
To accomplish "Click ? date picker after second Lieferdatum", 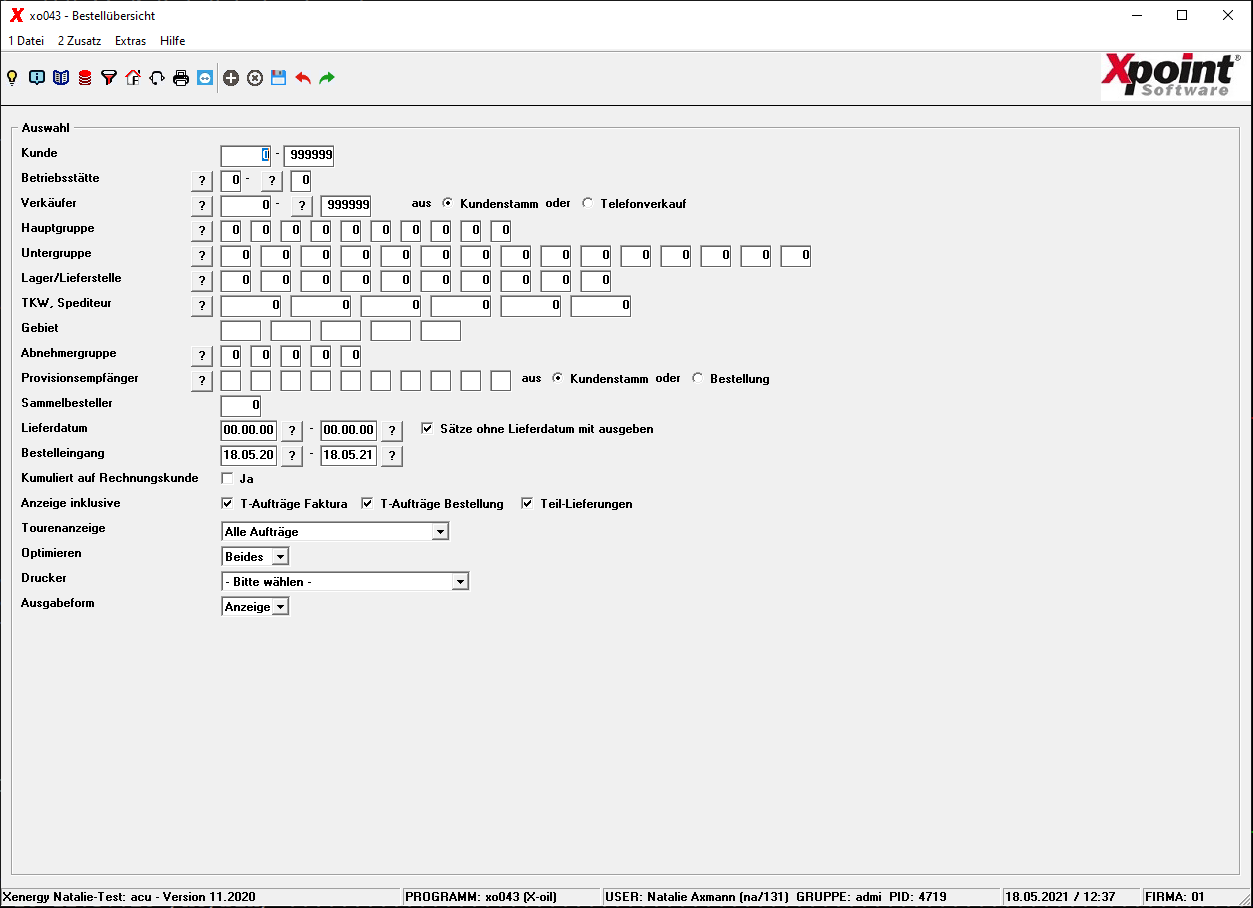I will pyautogui.click(x=391, y=431).
